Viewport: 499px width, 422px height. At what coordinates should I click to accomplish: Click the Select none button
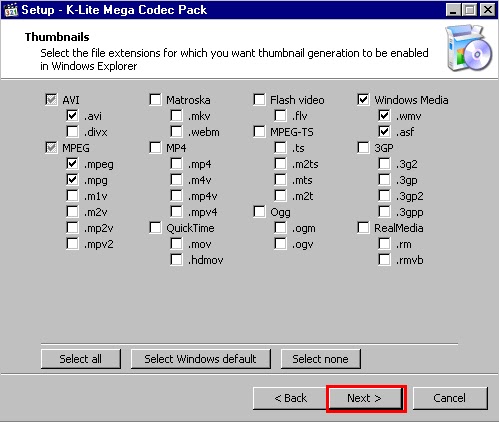321,359
